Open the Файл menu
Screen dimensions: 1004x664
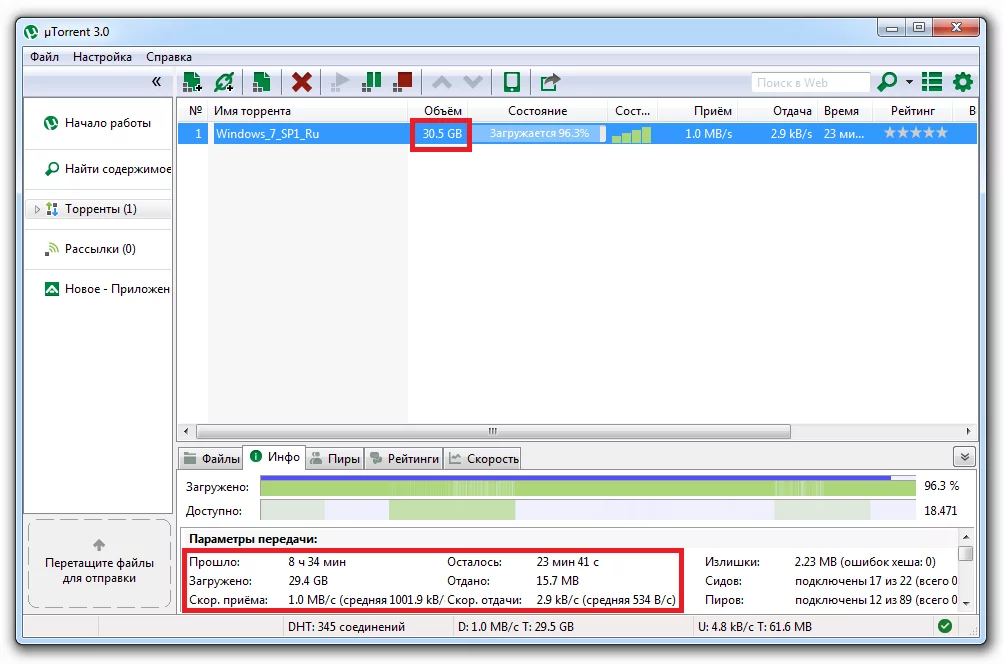(x=44, y=57)
